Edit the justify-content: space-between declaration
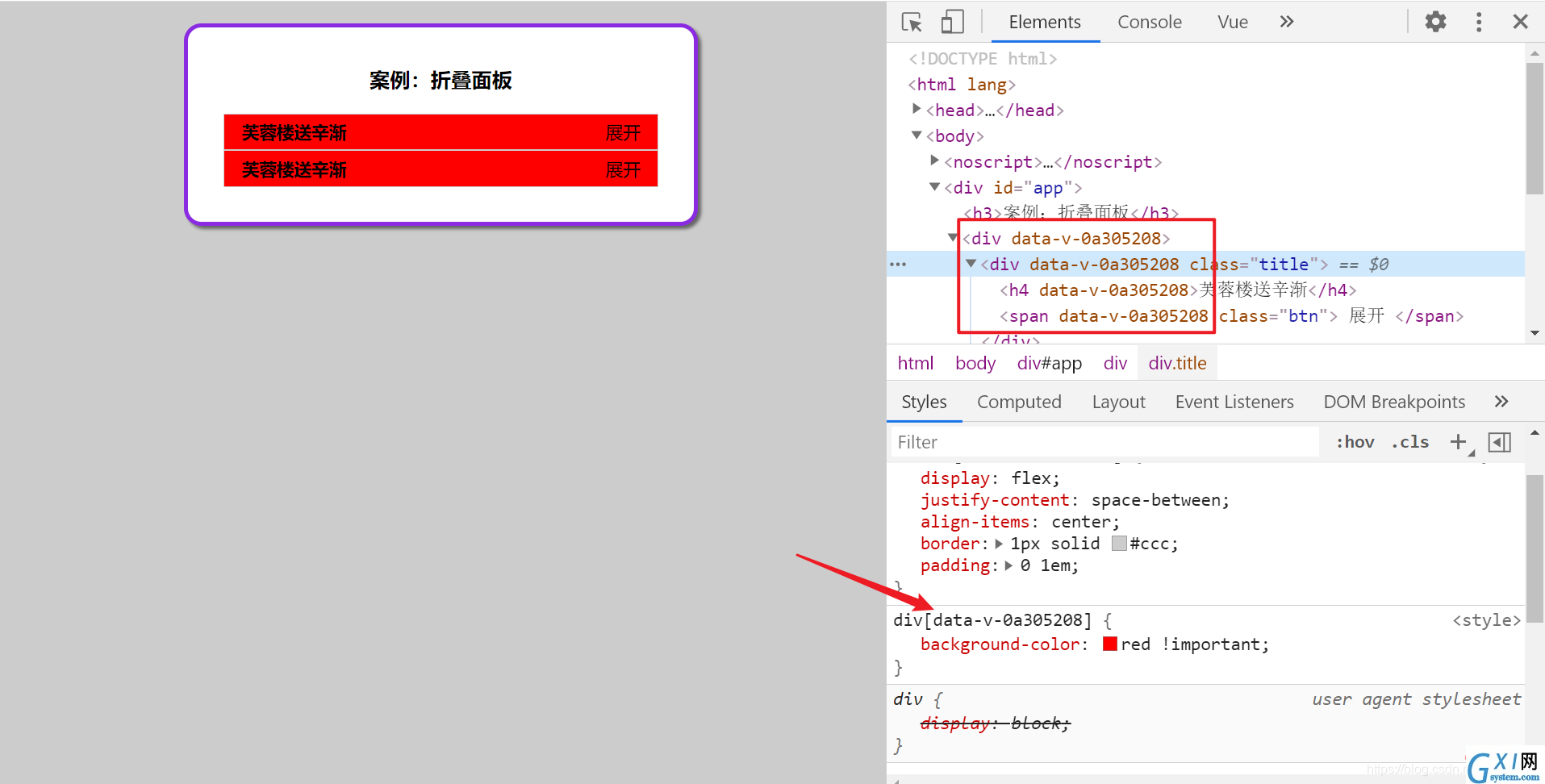The image size is (1545, 784). point(1075,500)
